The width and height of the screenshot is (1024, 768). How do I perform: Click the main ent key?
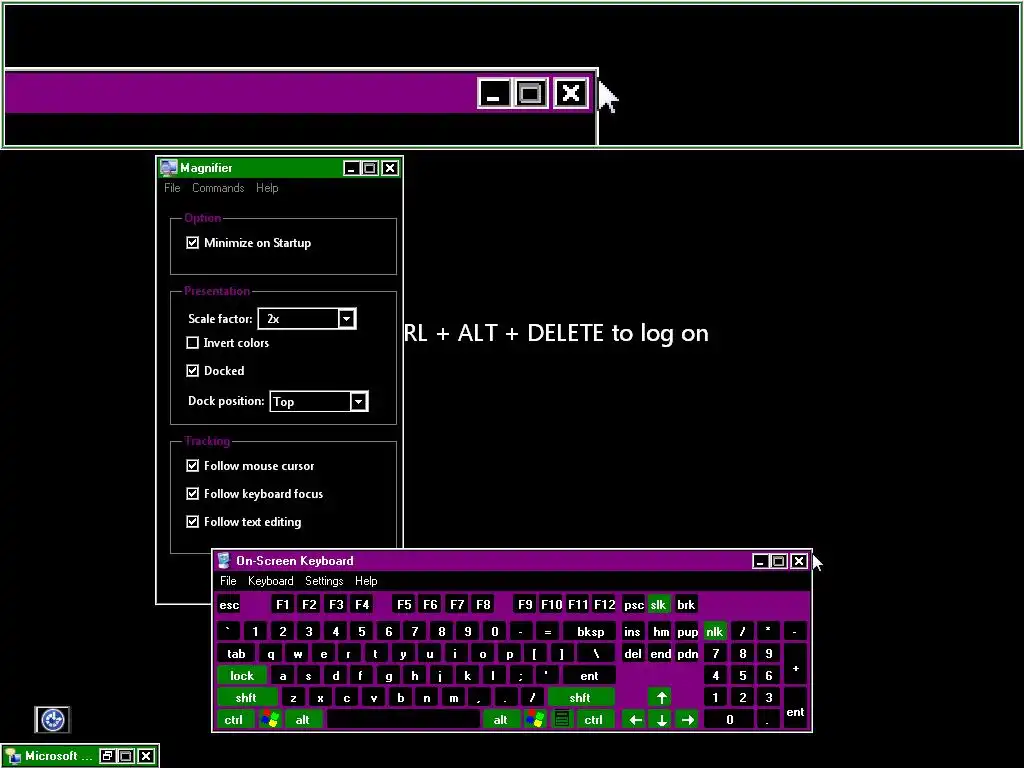[589, 676]
